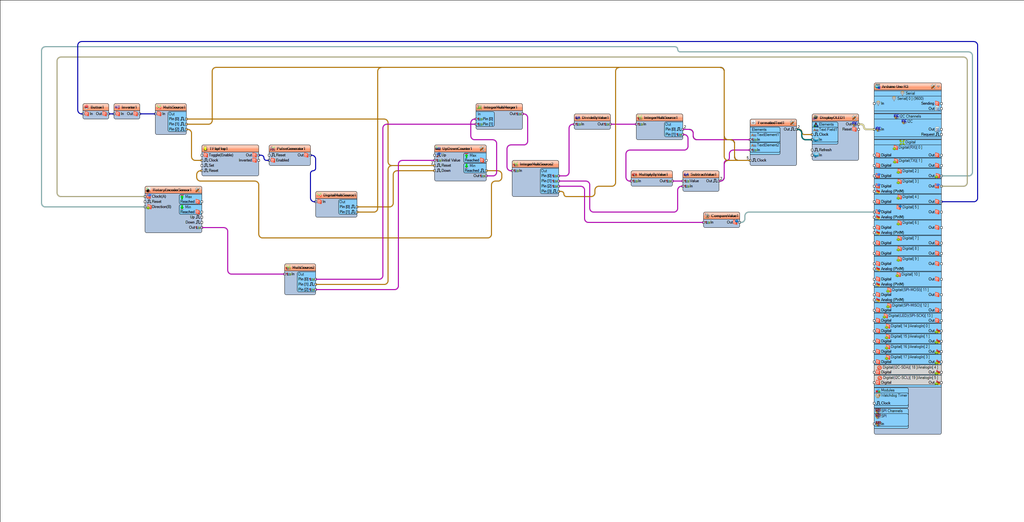Select the DivideByValue1 component icon
The height and width of the screenshot is (522, 1024).
point(579,118)
